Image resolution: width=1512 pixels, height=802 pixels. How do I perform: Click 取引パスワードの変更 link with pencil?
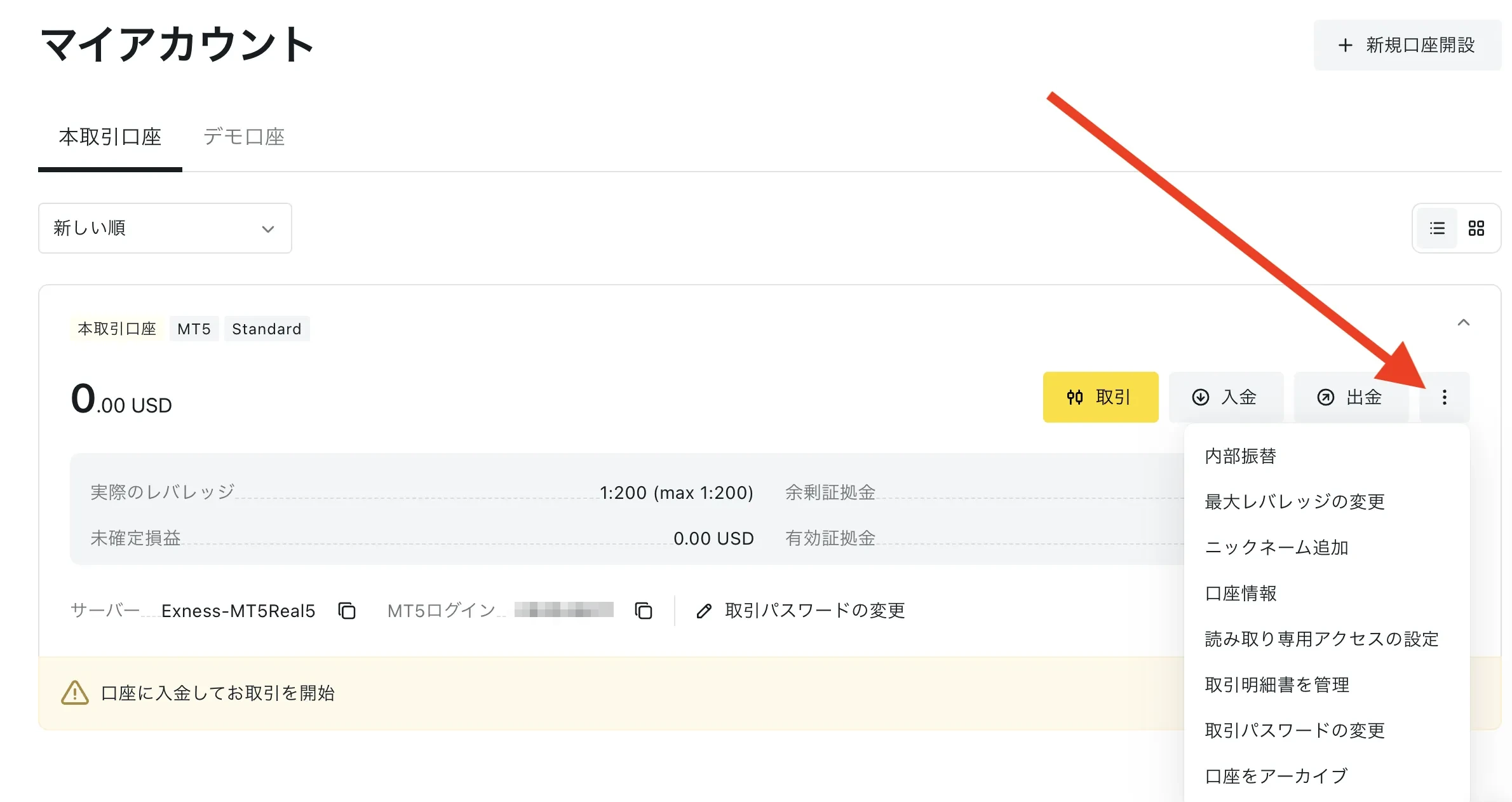click(800, 611)
